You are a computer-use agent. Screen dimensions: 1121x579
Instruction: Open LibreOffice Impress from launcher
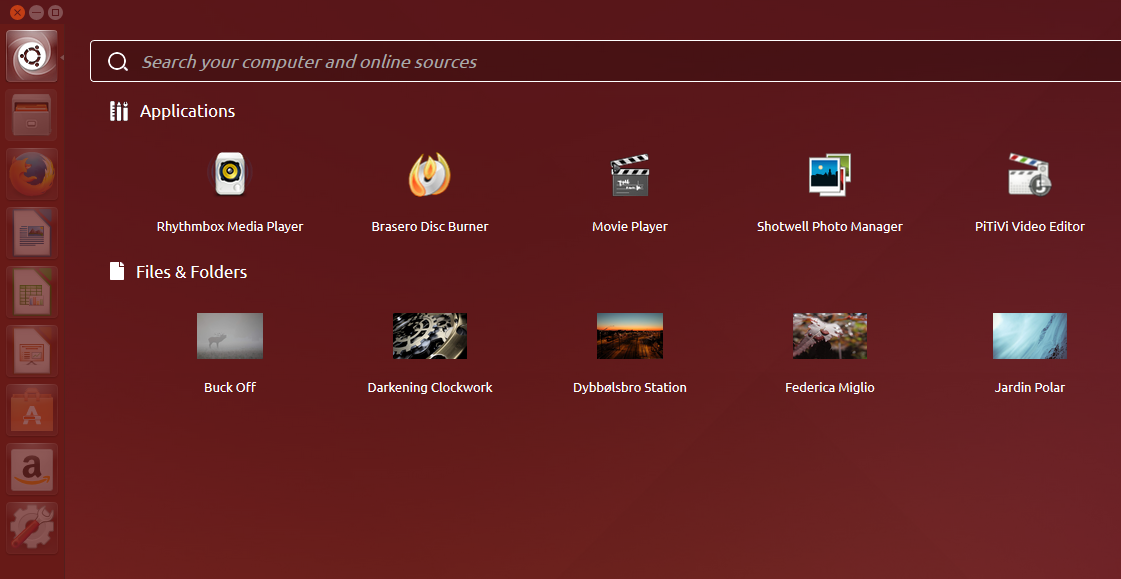tap(33, 351)
